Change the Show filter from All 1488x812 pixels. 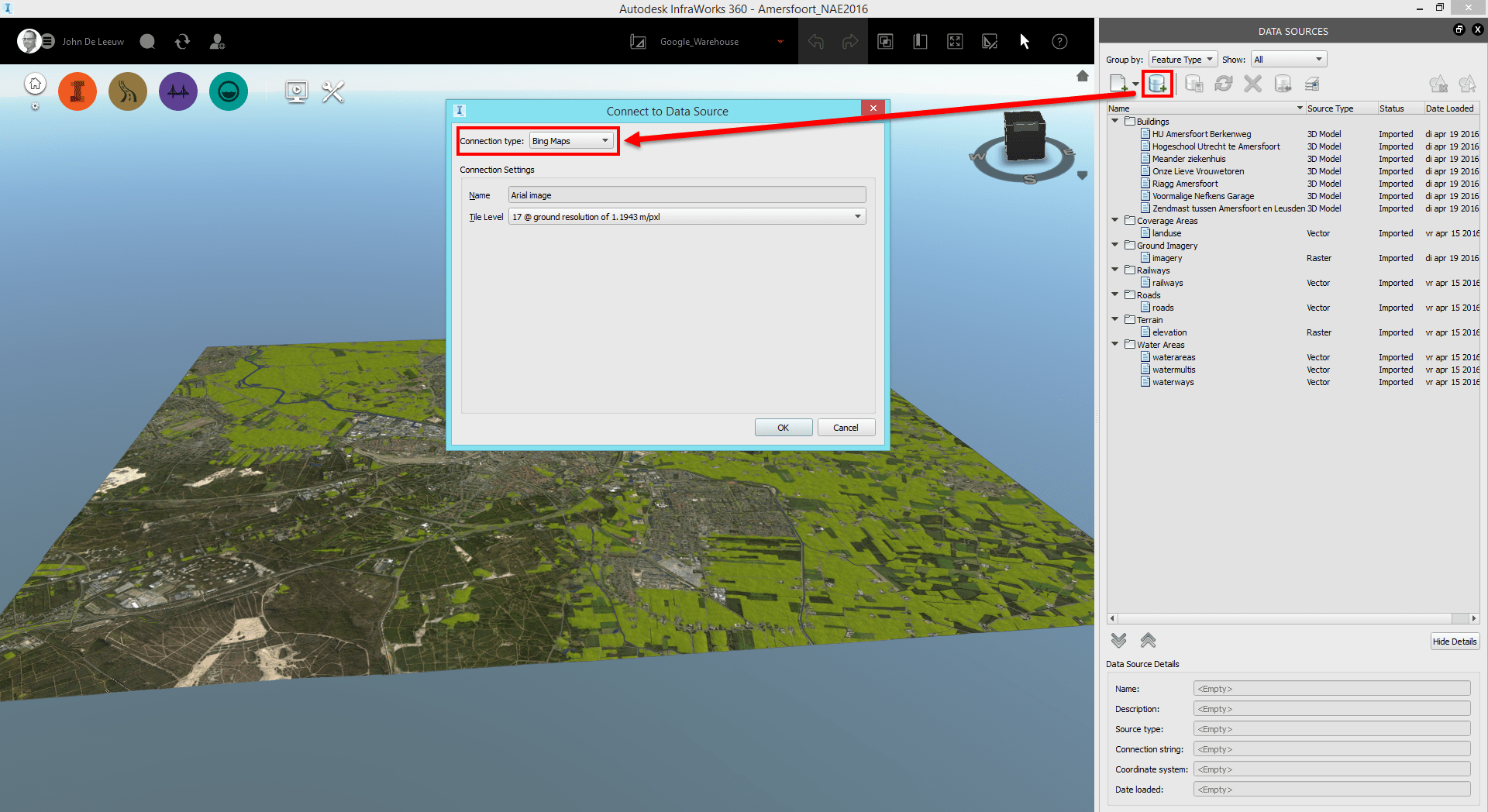coord(1287,59)
